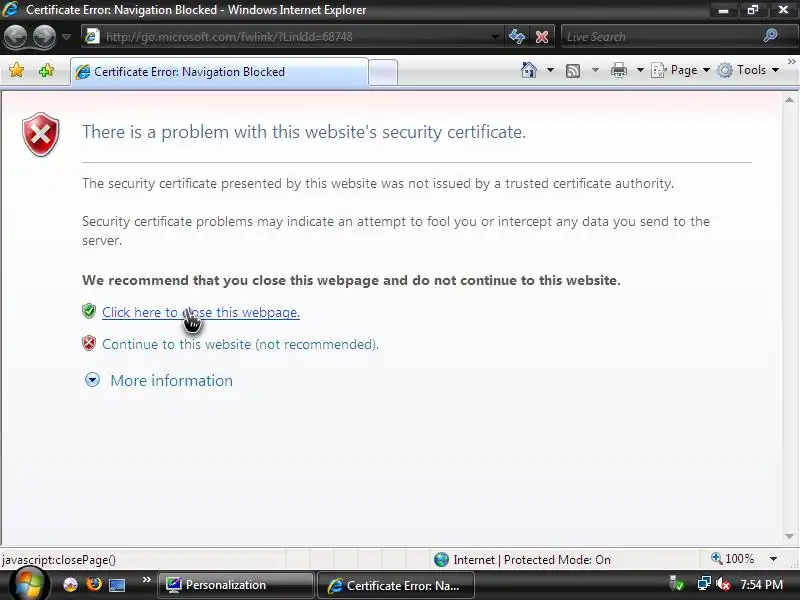800x600 pixels.
Task: Expand the Quick Launch overflow chevron
Action: point(146,580)
